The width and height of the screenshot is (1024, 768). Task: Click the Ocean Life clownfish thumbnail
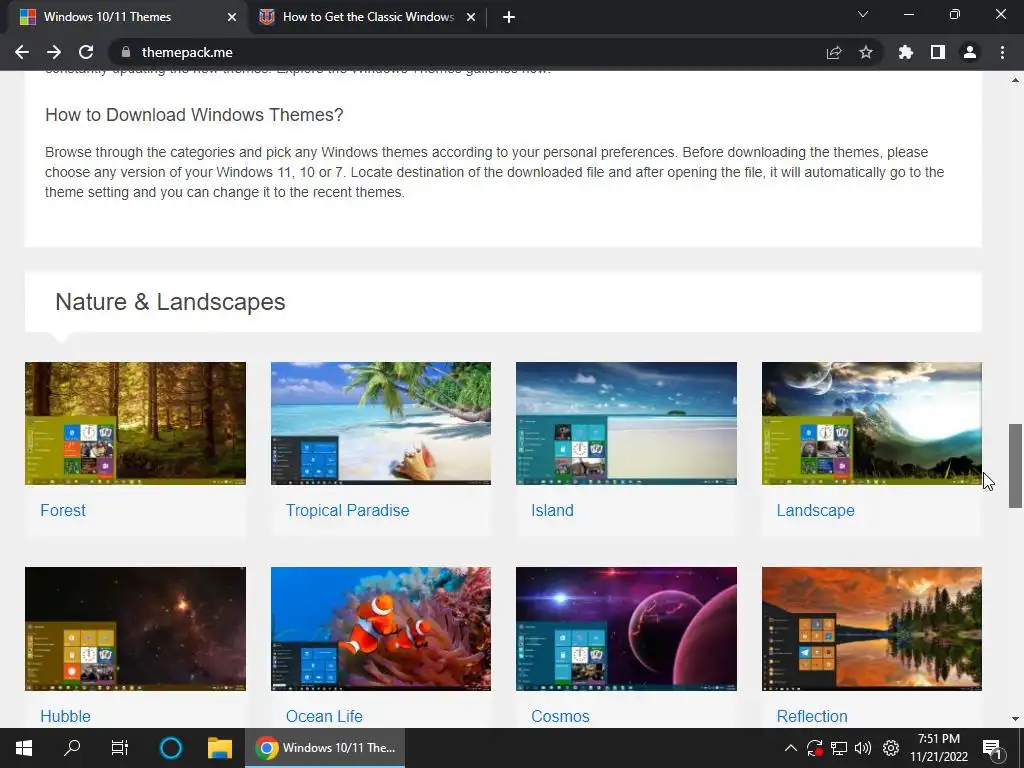381,628
